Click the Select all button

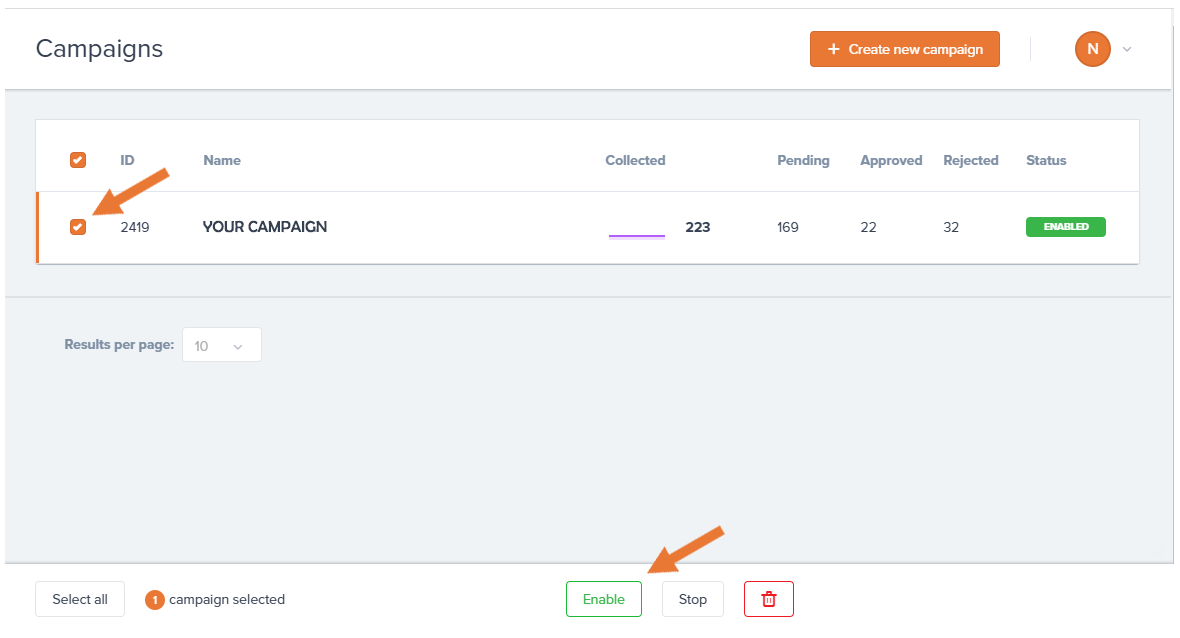pyautogui.click(x=80, y=599)
